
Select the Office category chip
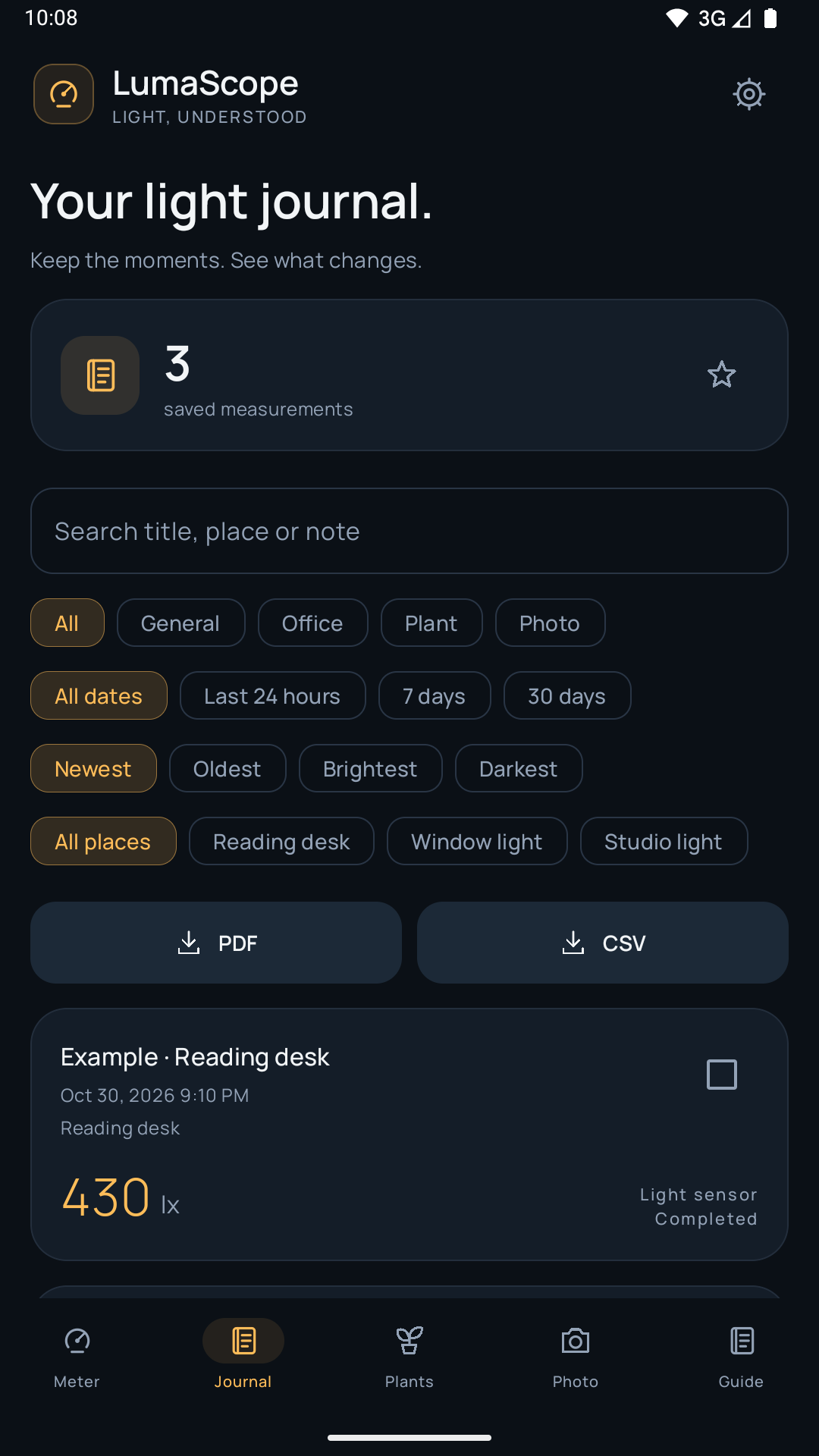click(x=312, y=623)
